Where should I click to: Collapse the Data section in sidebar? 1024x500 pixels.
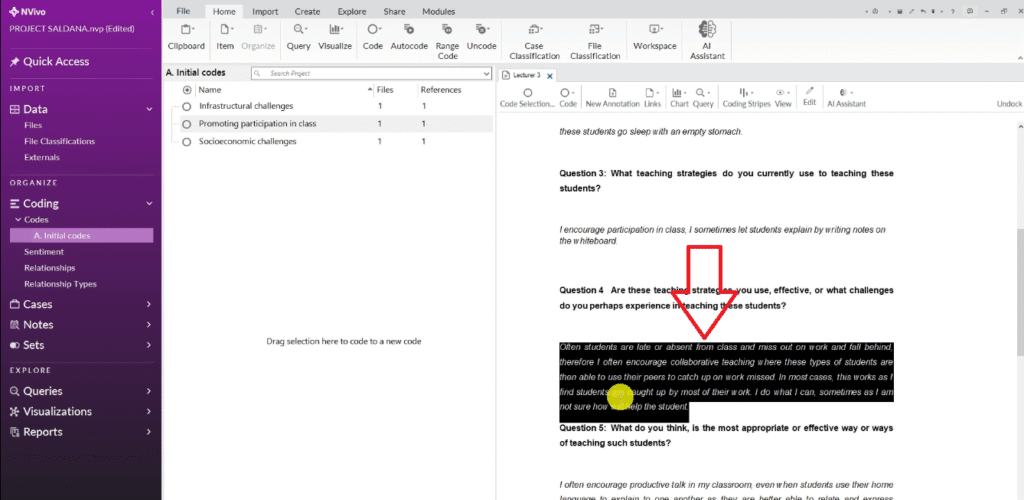click(148, 109)
